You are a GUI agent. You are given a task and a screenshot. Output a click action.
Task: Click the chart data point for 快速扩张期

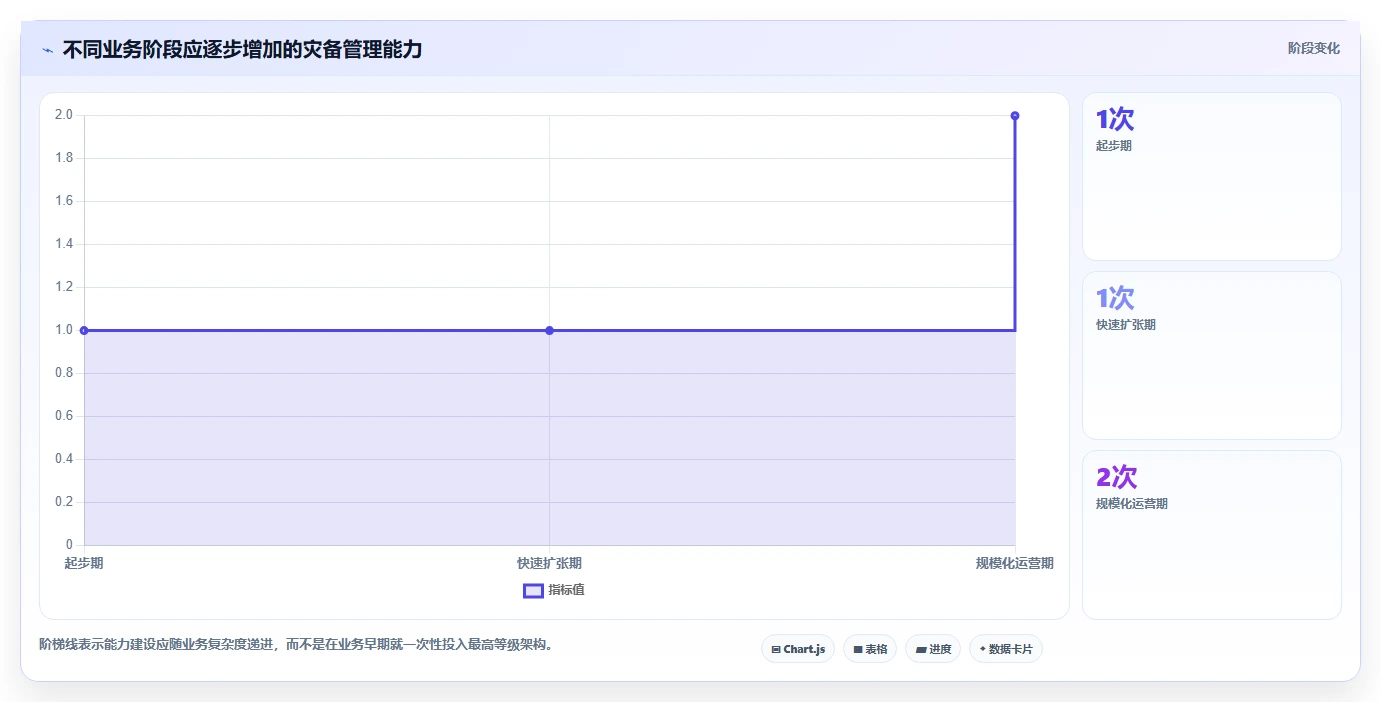(x=549, y=330)
